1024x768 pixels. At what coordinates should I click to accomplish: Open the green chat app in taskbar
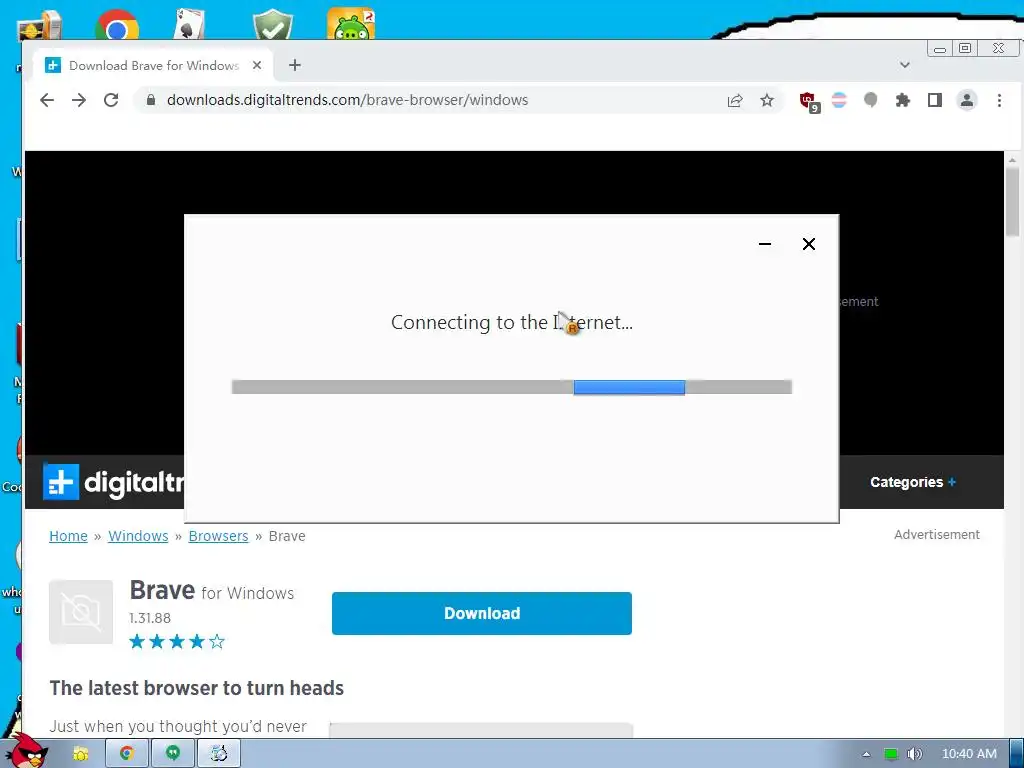click(172, 754)
